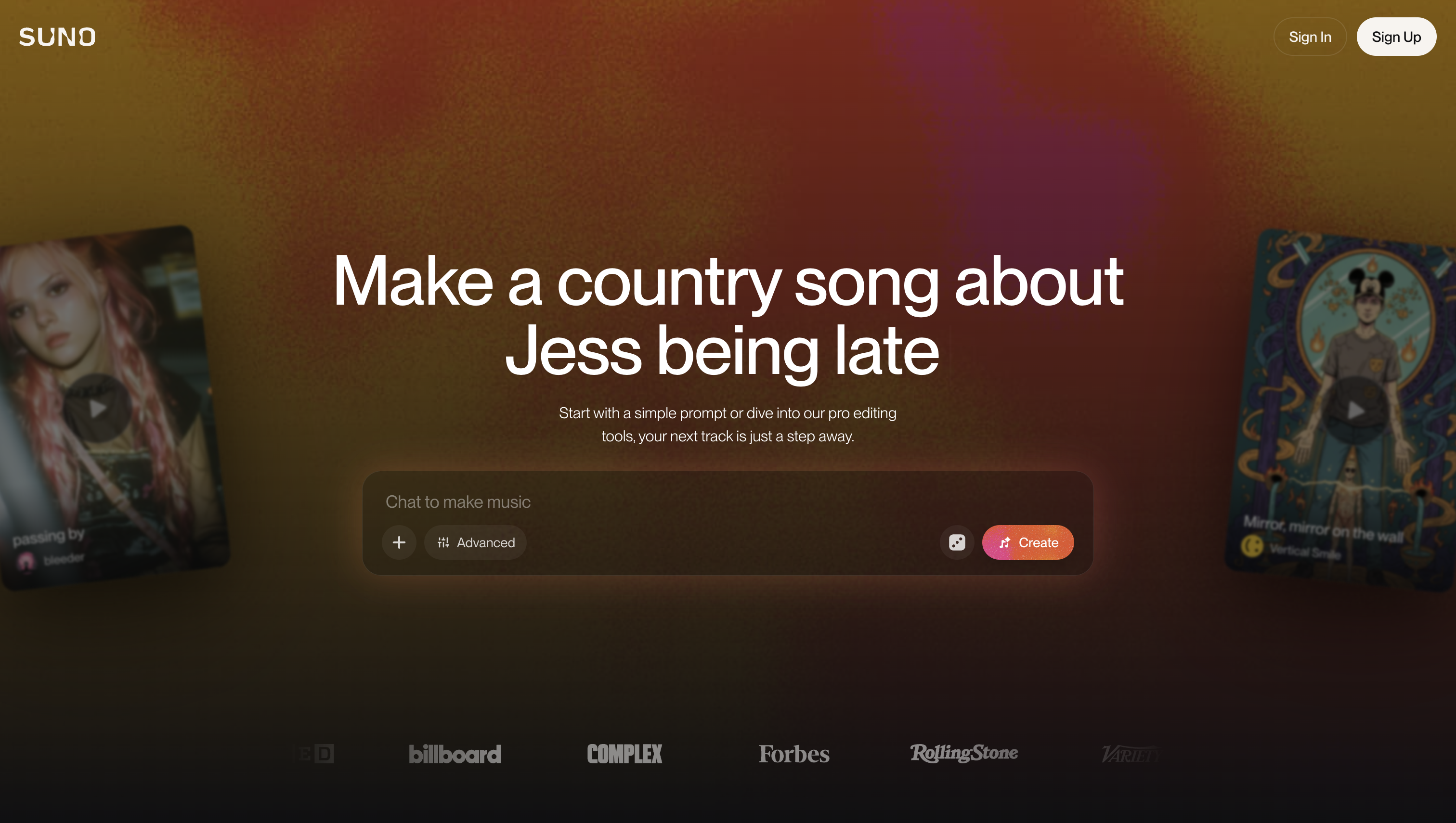This screenshot has height=823, width=1456.
Task: Click the Sign In button
Action: coord(1310,37)
